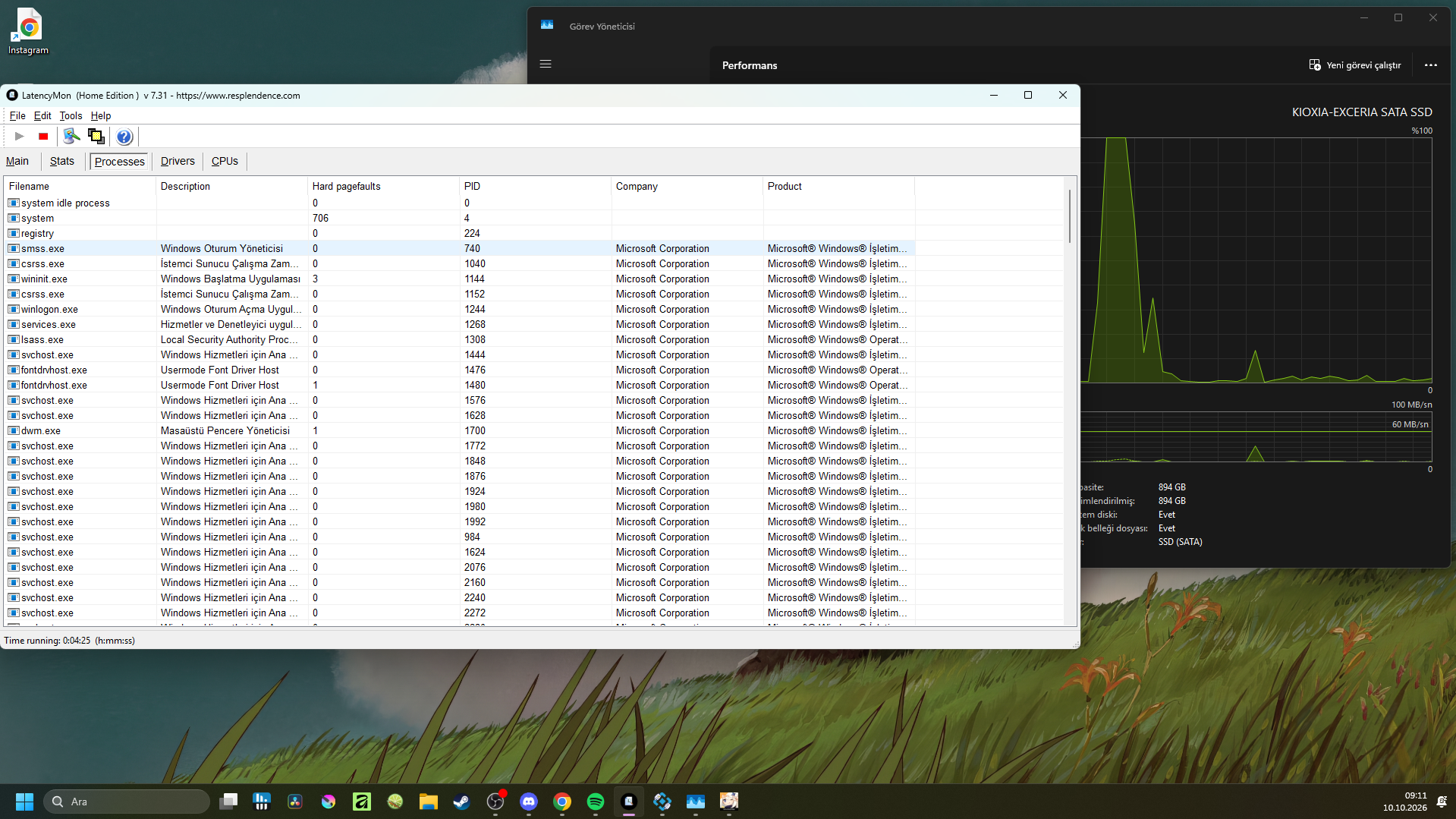Open the Edit menu in LatencyMon
The height and width of the screenshot is (819, 1456).
click(42, 116)
